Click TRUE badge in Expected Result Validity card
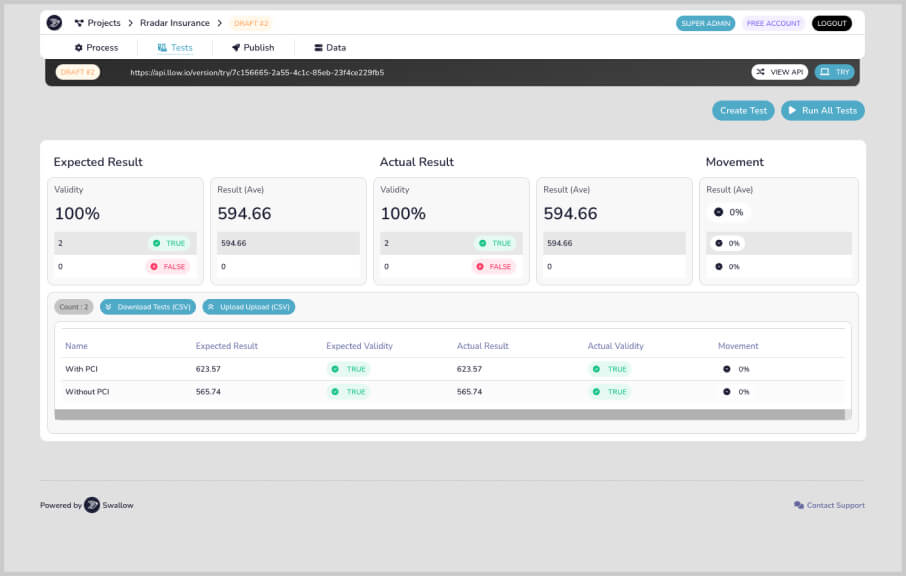The width and height of the screenshot is (906, 576). click(169, 243)
